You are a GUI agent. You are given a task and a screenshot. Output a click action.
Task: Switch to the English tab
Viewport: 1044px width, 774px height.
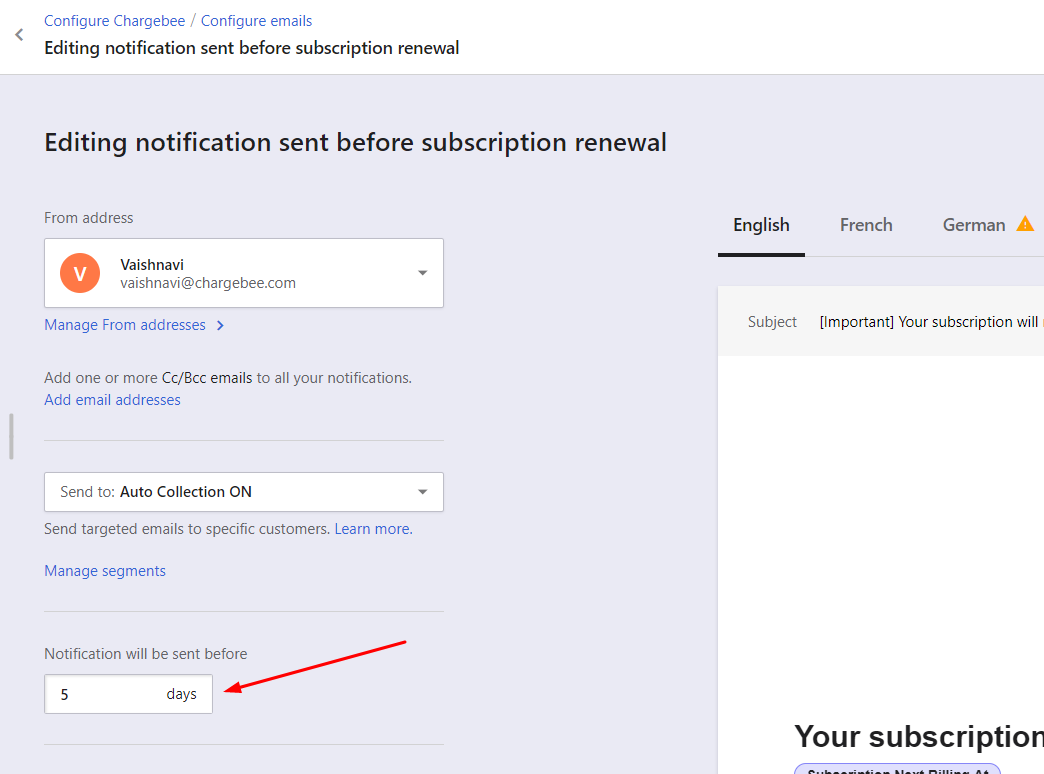[x=761, y=225]
